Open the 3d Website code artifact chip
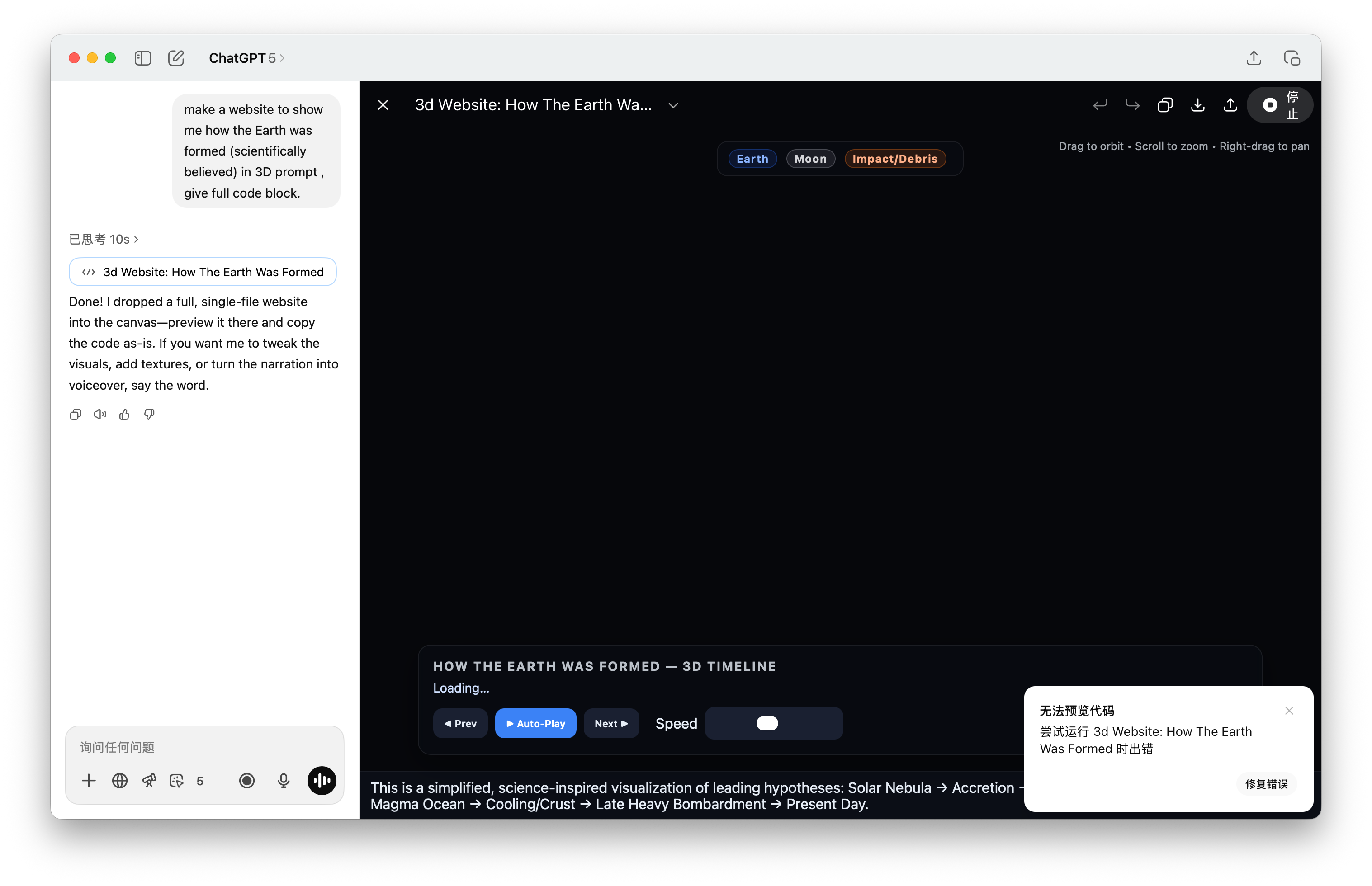 203,272
